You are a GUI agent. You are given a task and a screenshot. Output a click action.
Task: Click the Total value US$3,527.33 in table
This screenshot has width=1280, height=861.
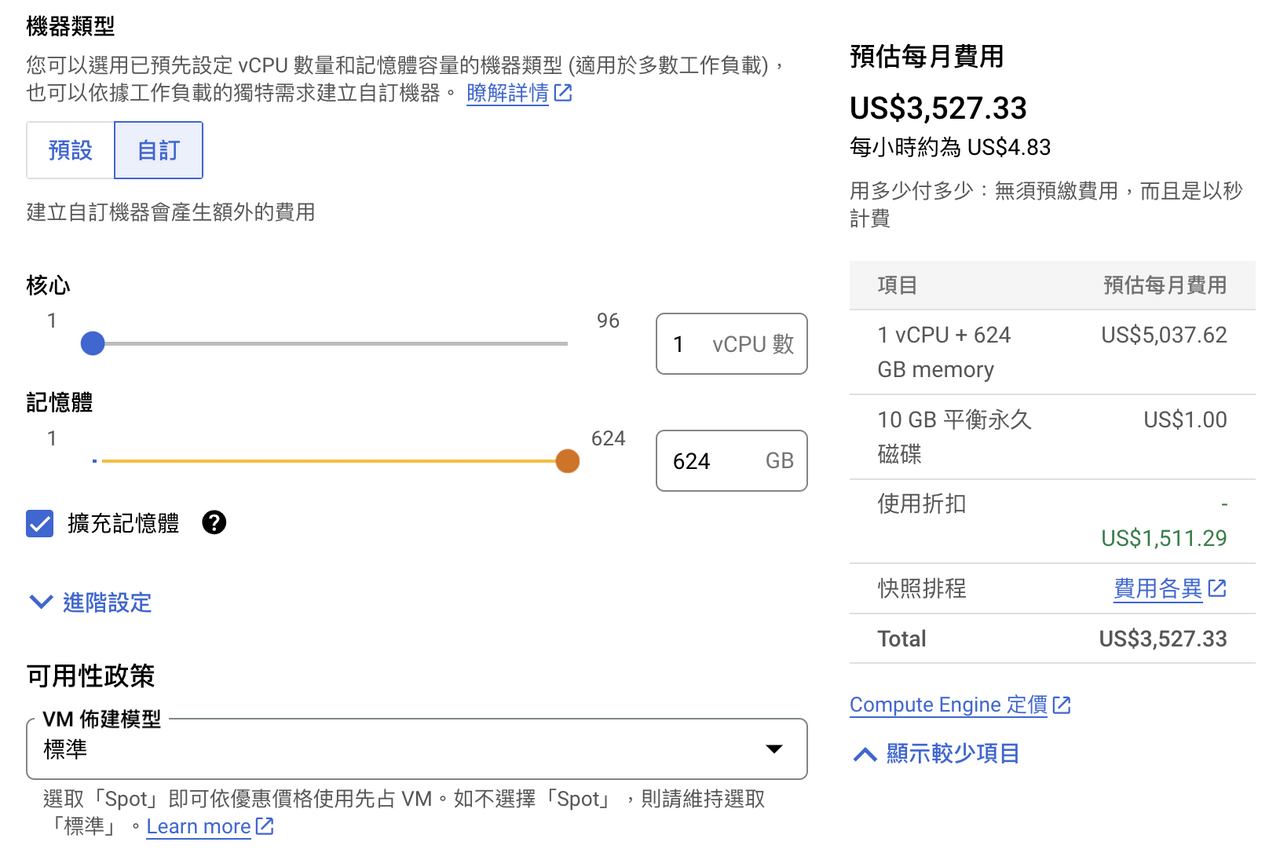pyautogui.click(x=1163, y=639)
